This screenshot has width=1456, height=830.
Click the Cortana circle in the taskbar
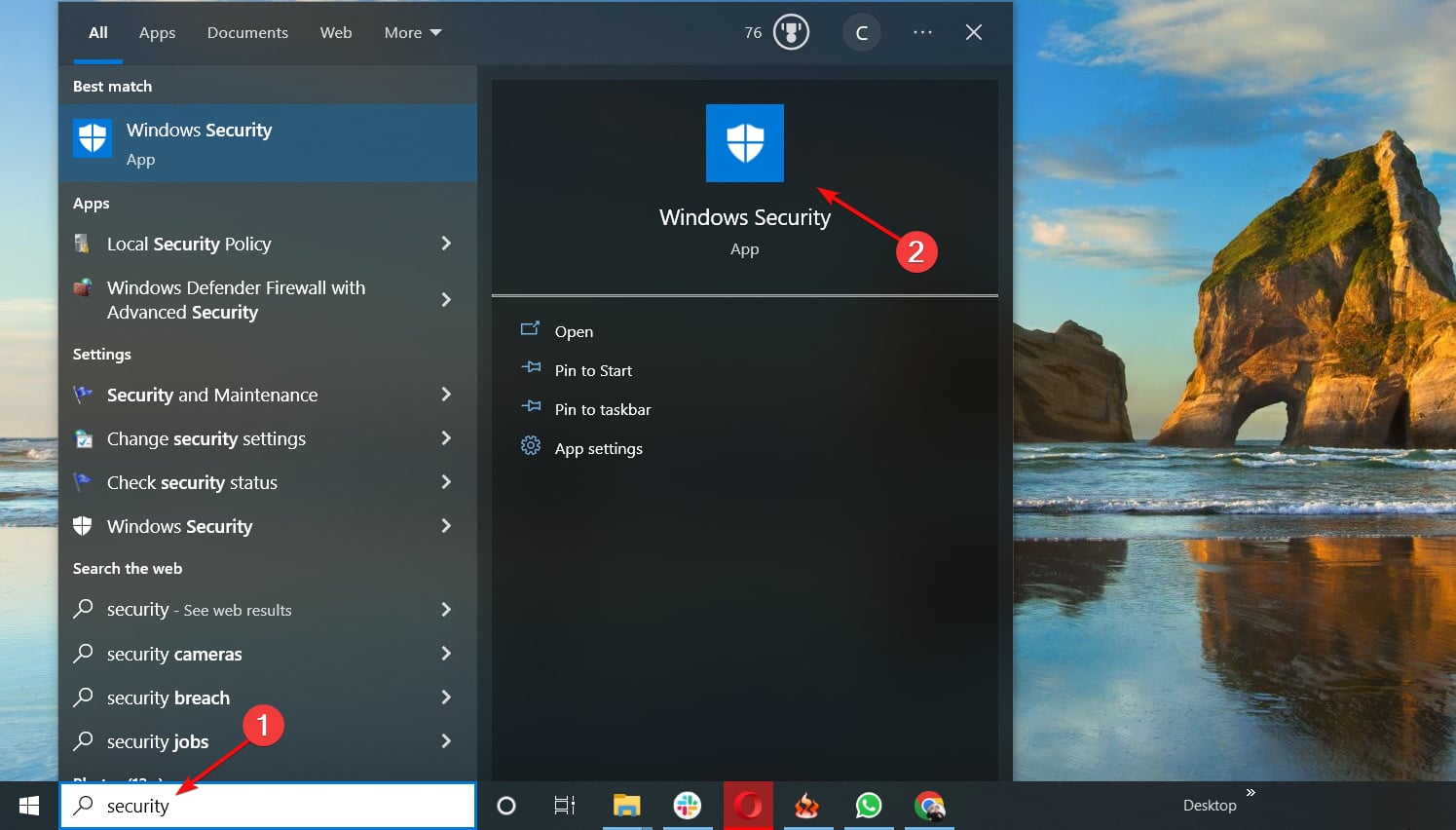(x=505, y=805)
